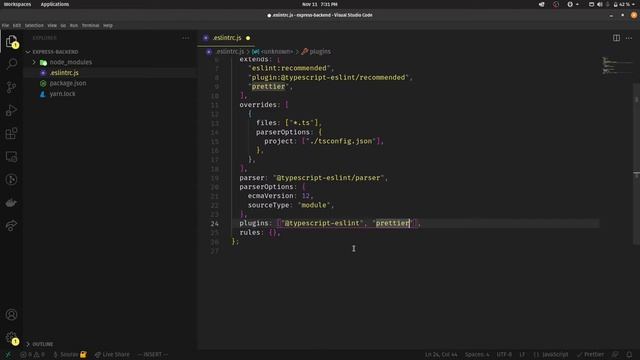Click the "eslint:recommended" string
The image size is (640, 360).
pos(289,68)
